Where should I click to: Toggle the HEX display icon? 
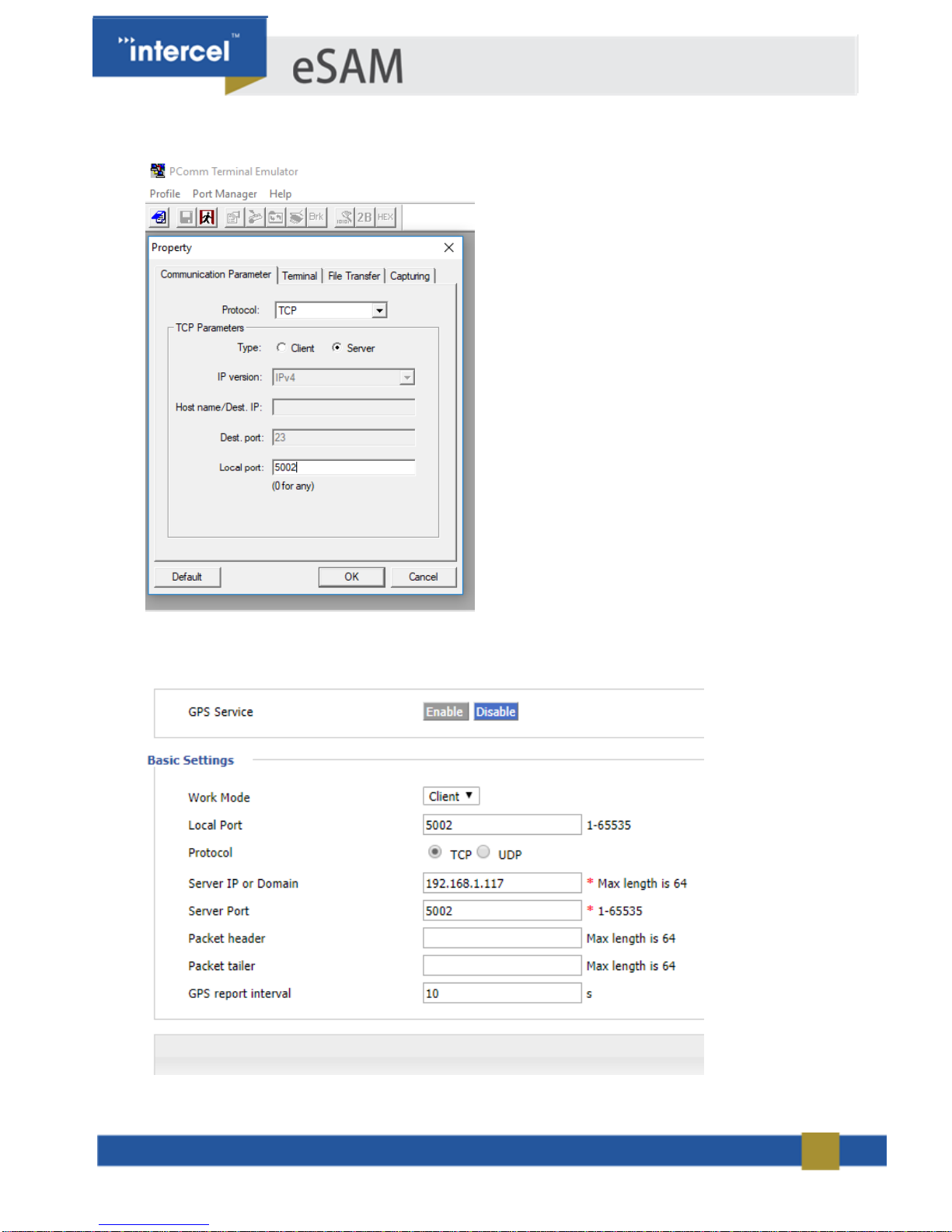[x=385, y=218]
